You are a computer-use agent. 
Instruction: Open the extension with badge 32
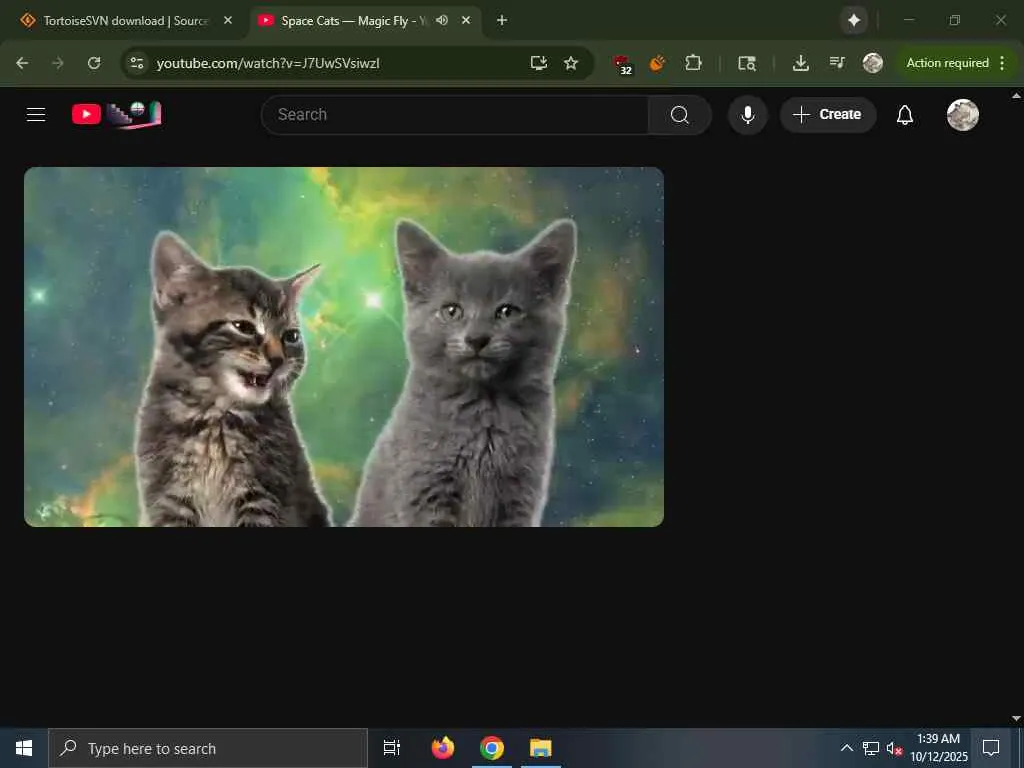coord(623,64)
